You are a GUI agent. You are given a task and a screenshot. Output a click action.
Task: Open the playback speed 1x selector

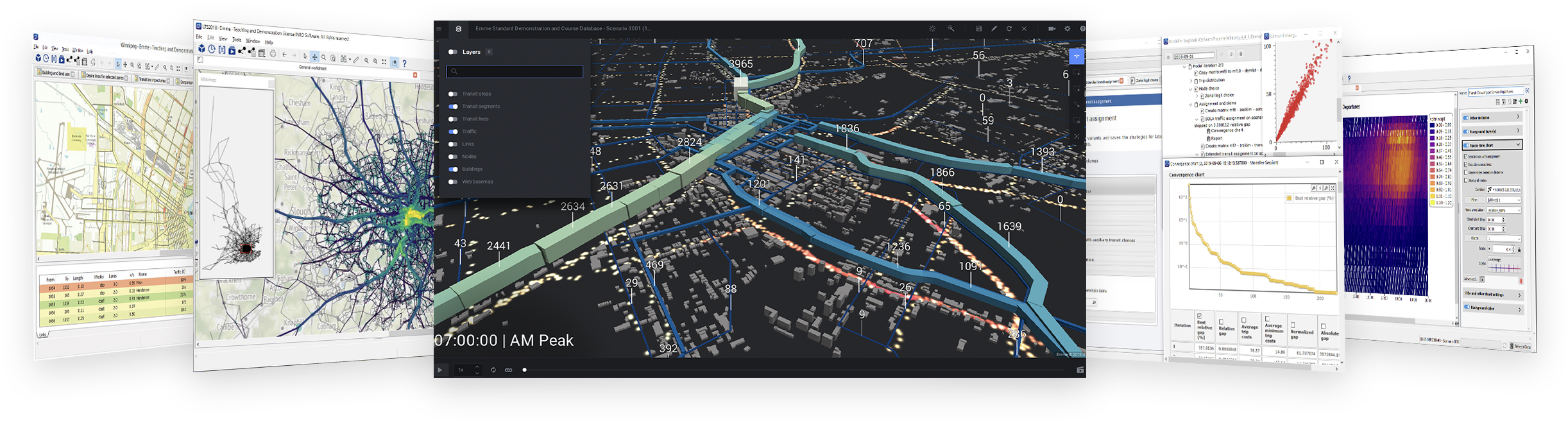pos(468,370)
